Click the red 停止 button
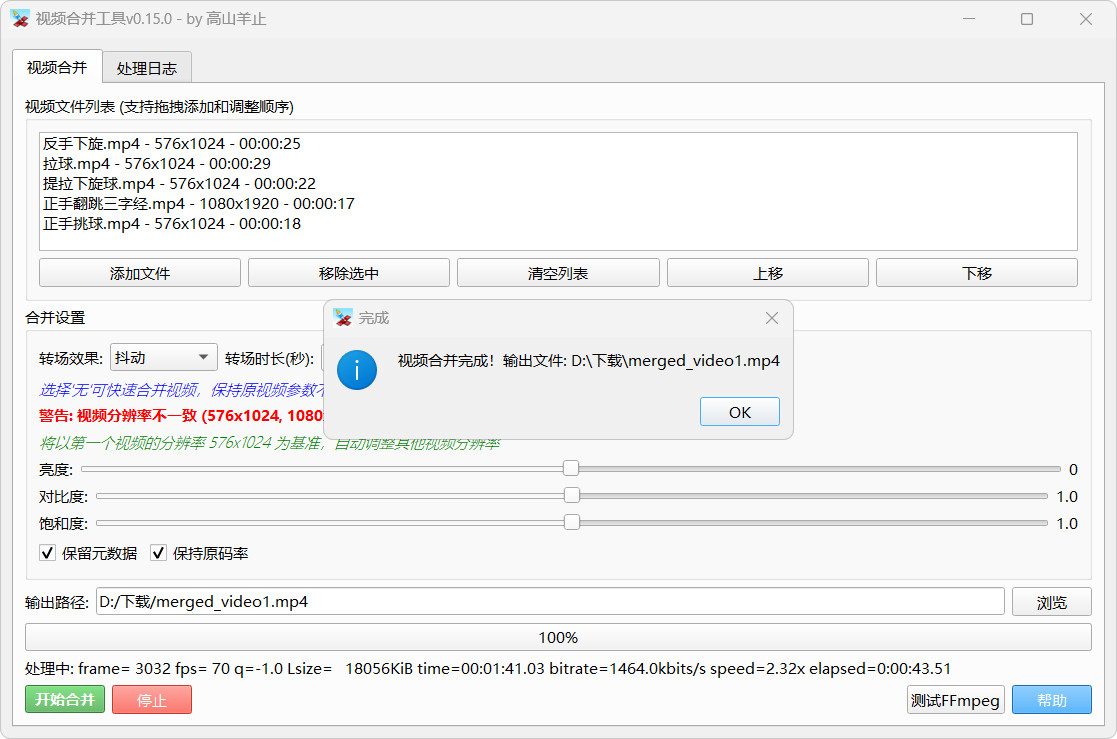The height and width of the screenshot is (739, 1117). [152, 699]
